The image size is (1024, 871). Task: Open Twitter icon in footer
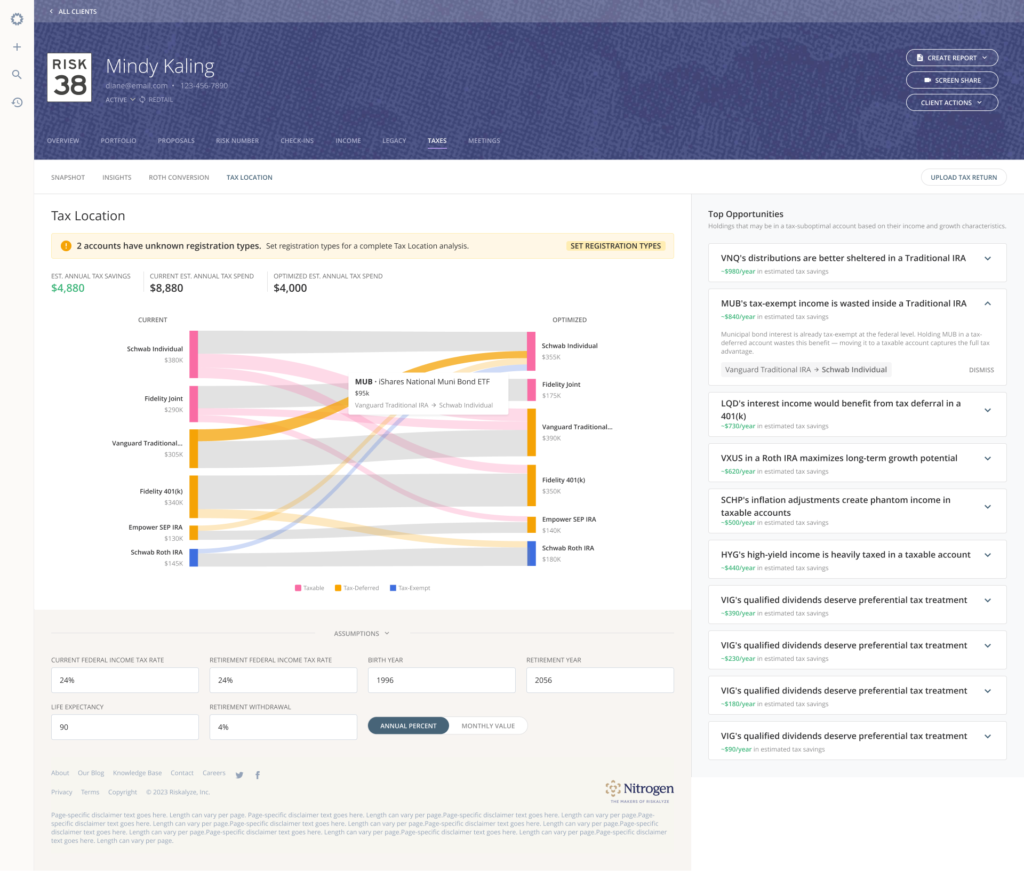pos(240,775)
